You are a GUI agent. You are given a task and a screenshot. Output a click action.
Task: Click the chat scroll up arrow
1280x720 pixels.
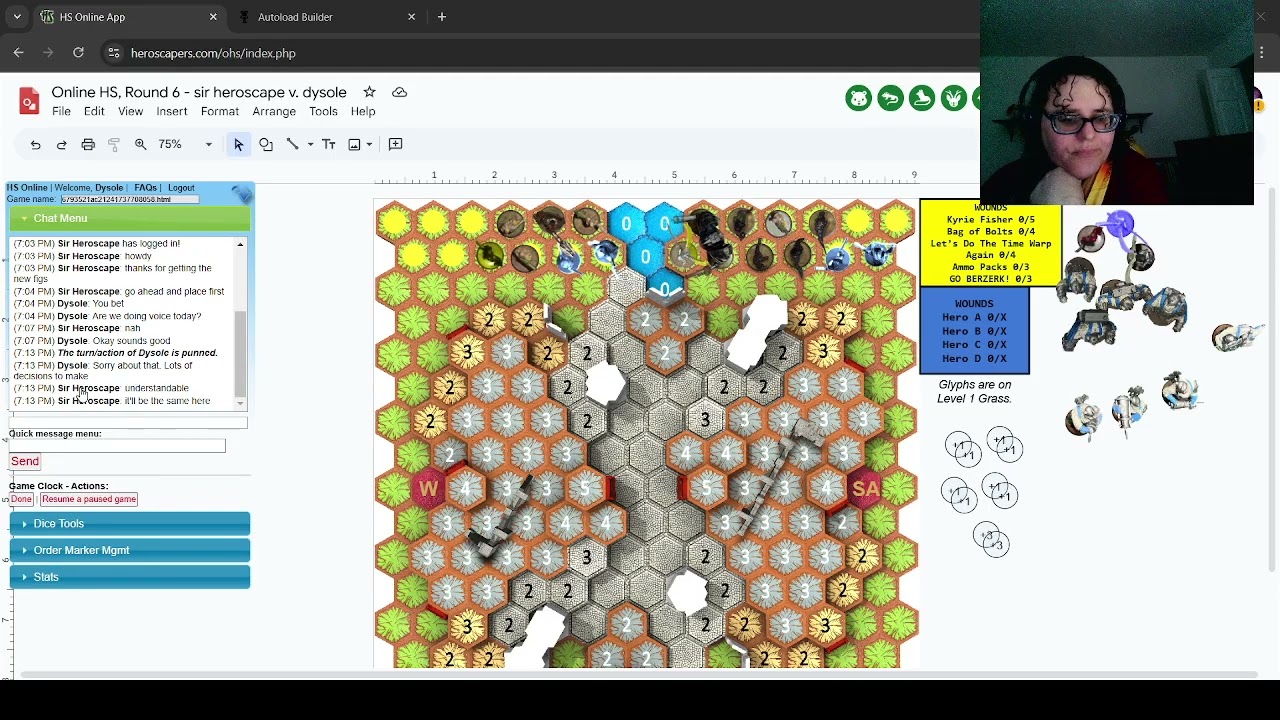click(240, 244)
